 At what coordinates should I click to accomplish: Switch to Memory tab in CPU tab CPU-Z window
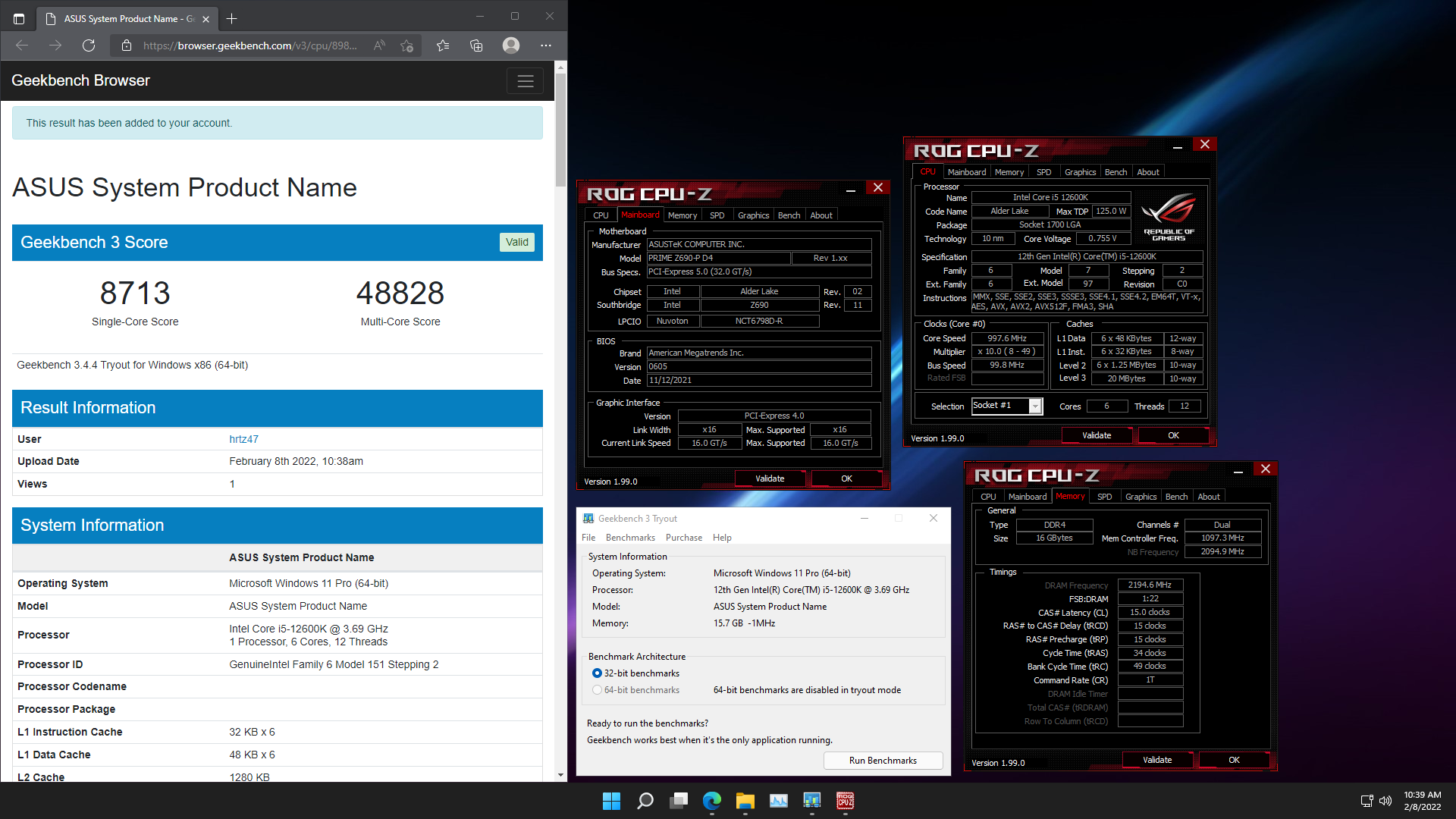[1009, 172]
